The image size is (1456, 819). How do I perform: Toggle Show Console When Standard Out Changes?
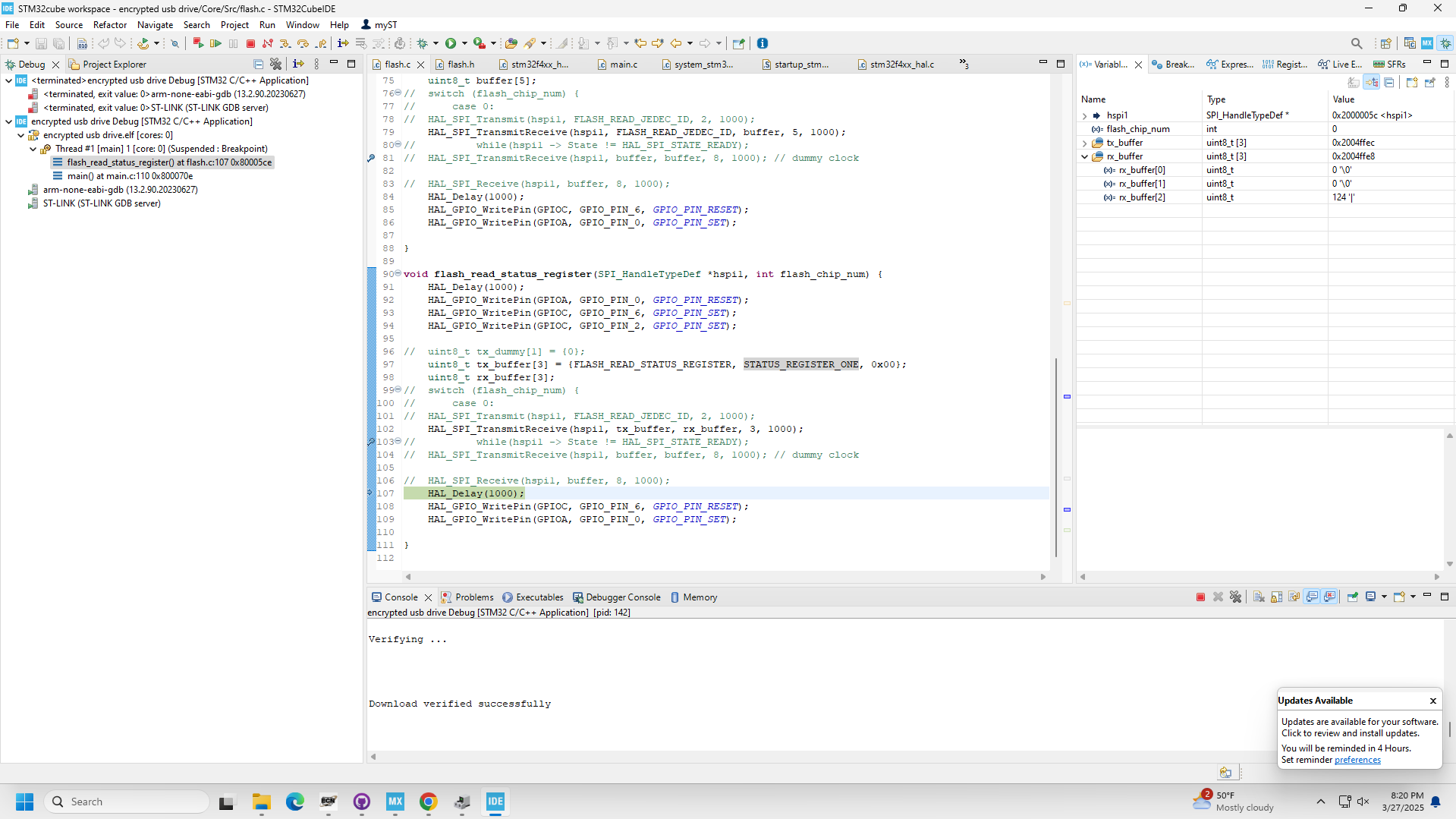(x=1313, y=597)
